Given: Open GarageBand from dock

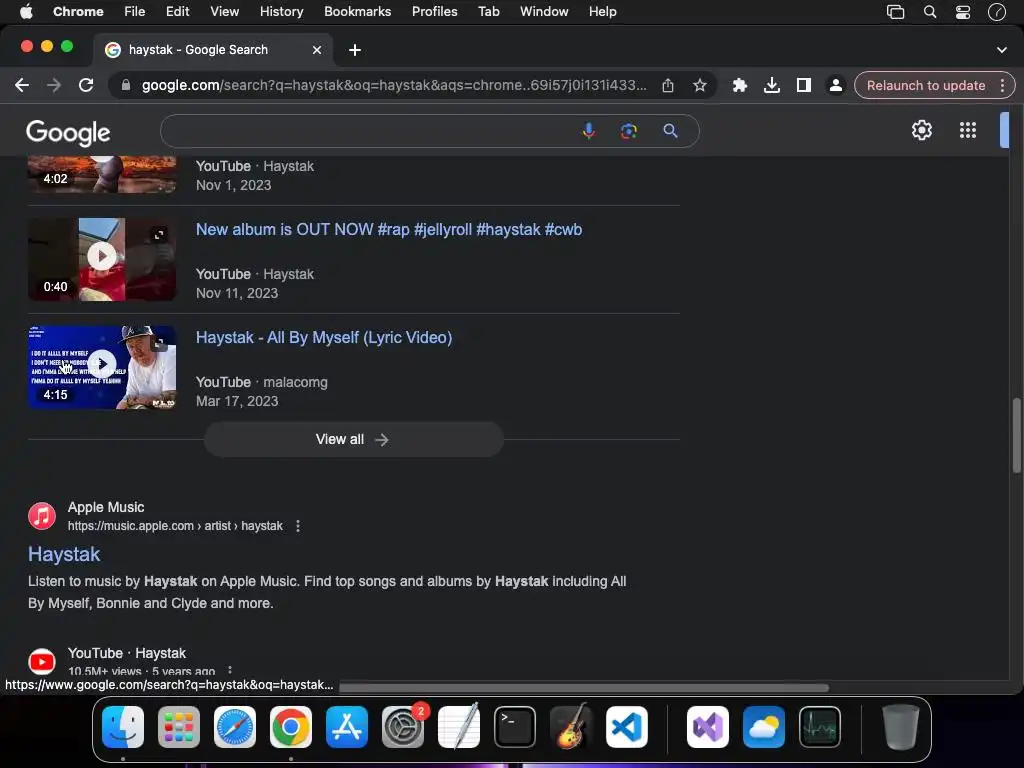Looking at the screenshot, I should (571, 727).
